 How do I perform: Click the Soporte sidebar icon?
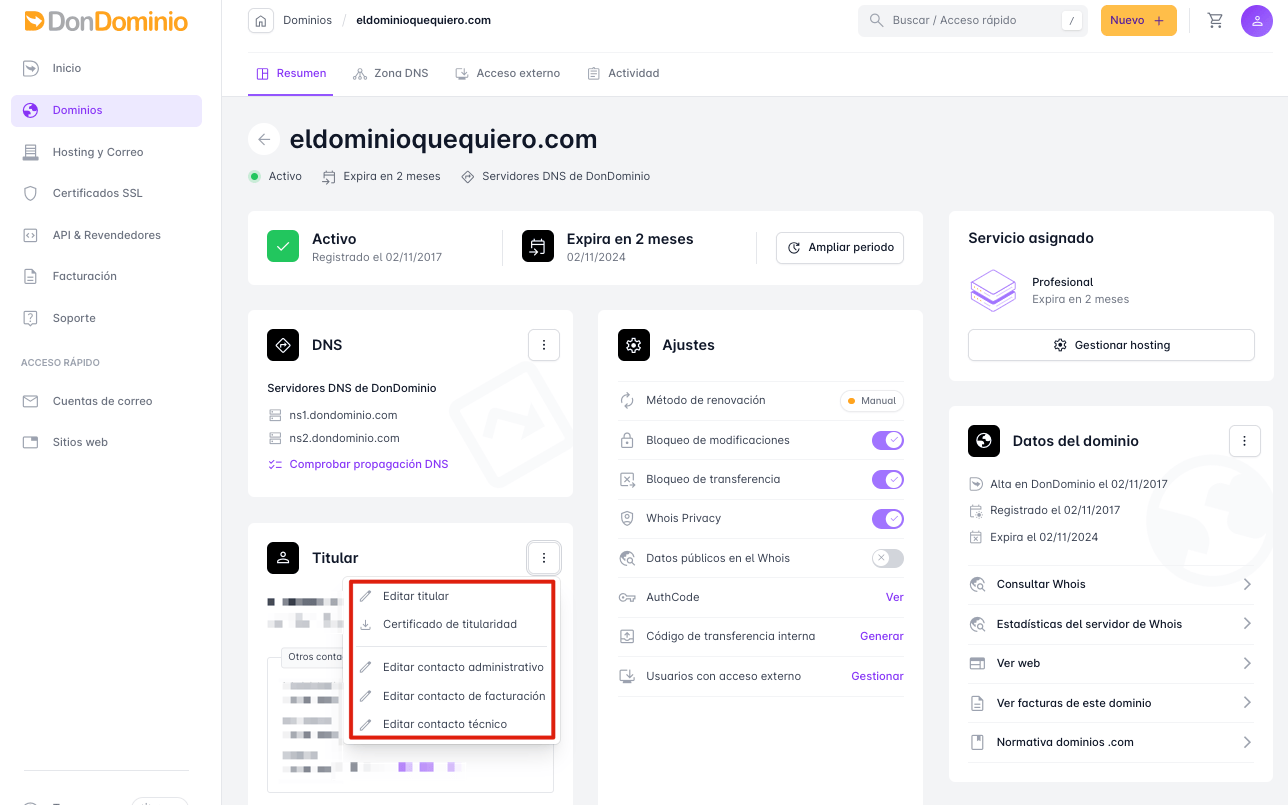[x=31, y=318]
